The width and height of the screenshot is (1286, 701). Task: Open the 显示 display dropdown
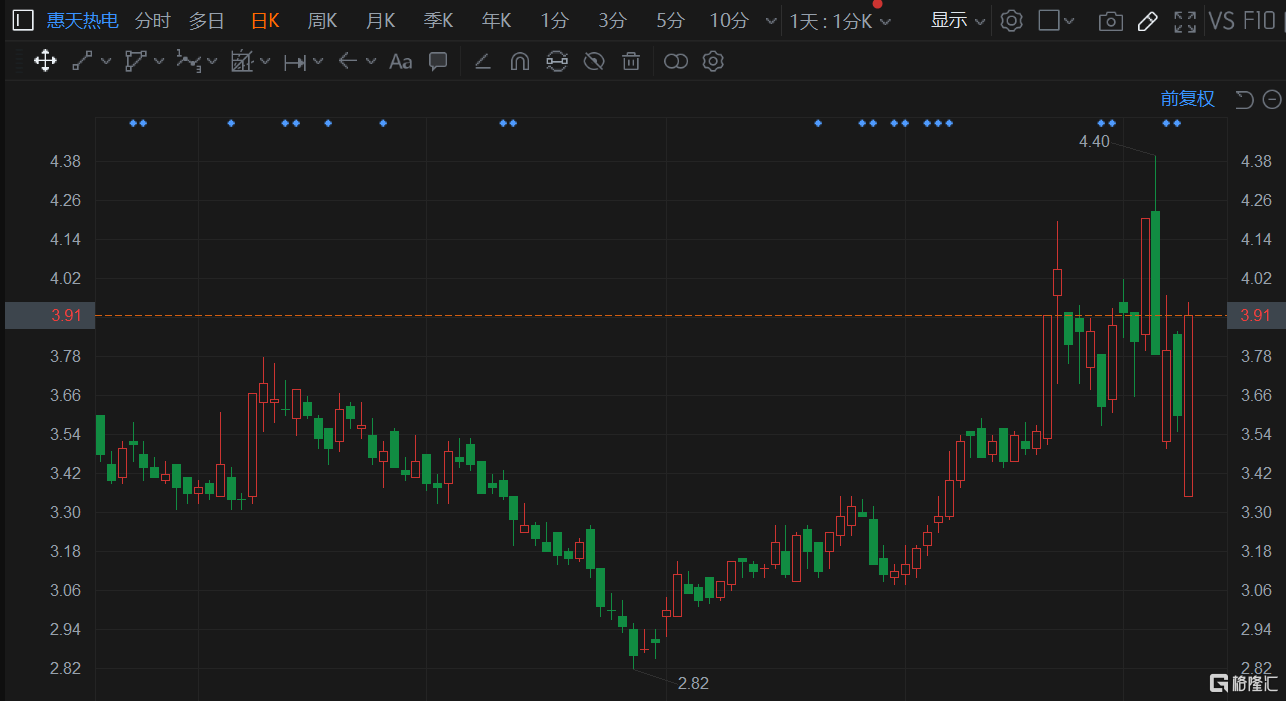coord(958,20)
